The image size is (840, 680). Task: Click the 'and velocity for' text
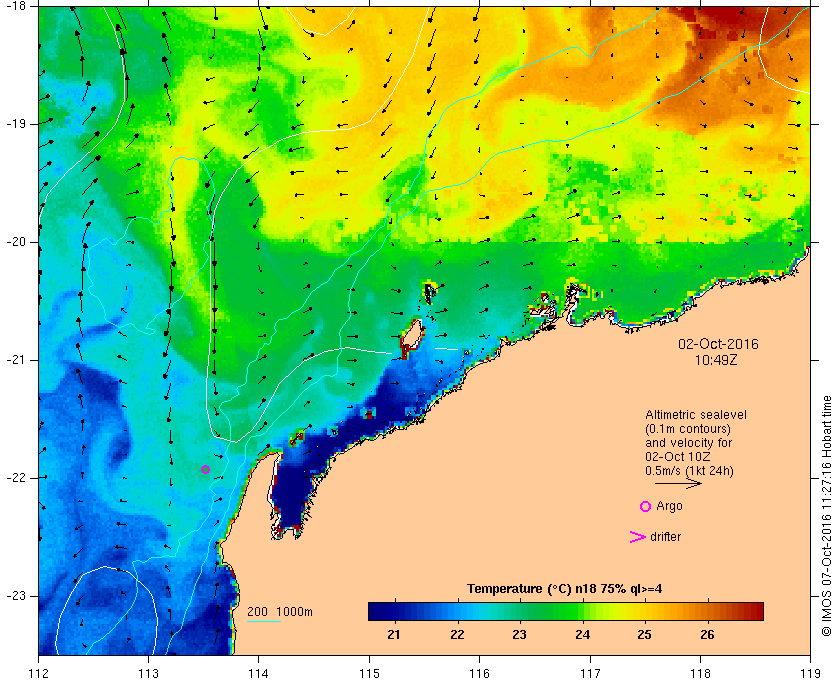coord(688,443)
